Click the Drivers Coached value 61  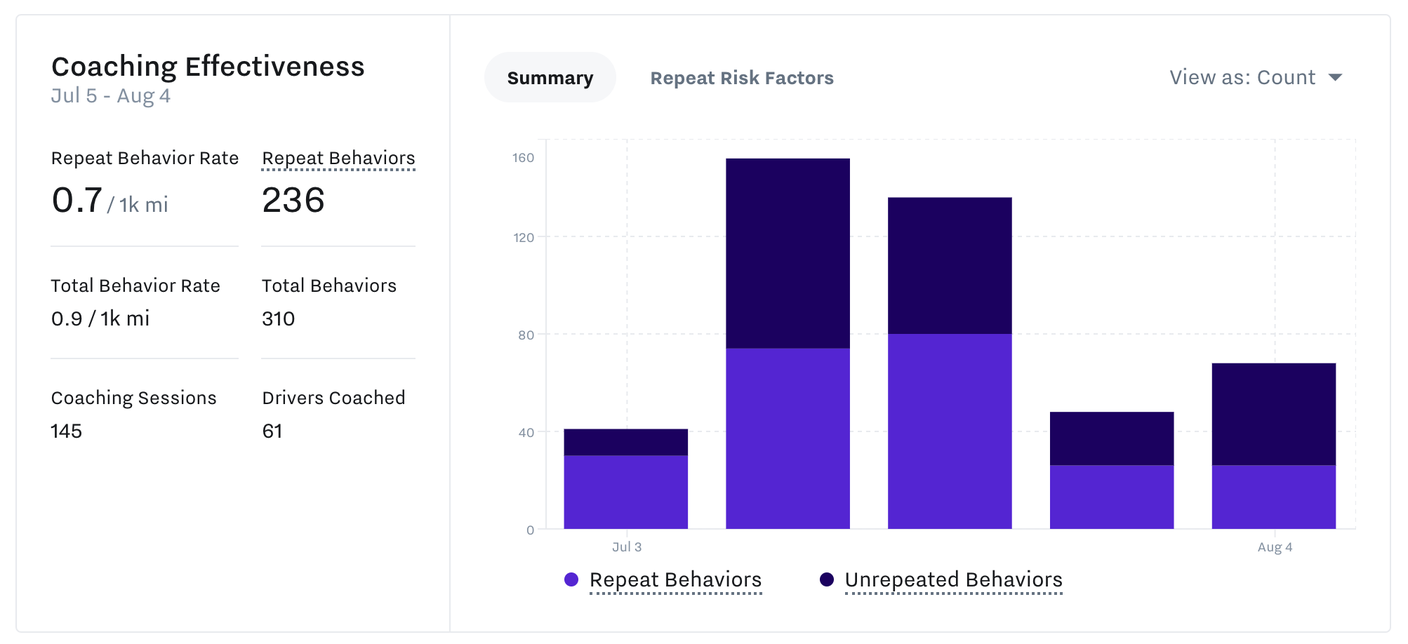[x=272, y=431]
